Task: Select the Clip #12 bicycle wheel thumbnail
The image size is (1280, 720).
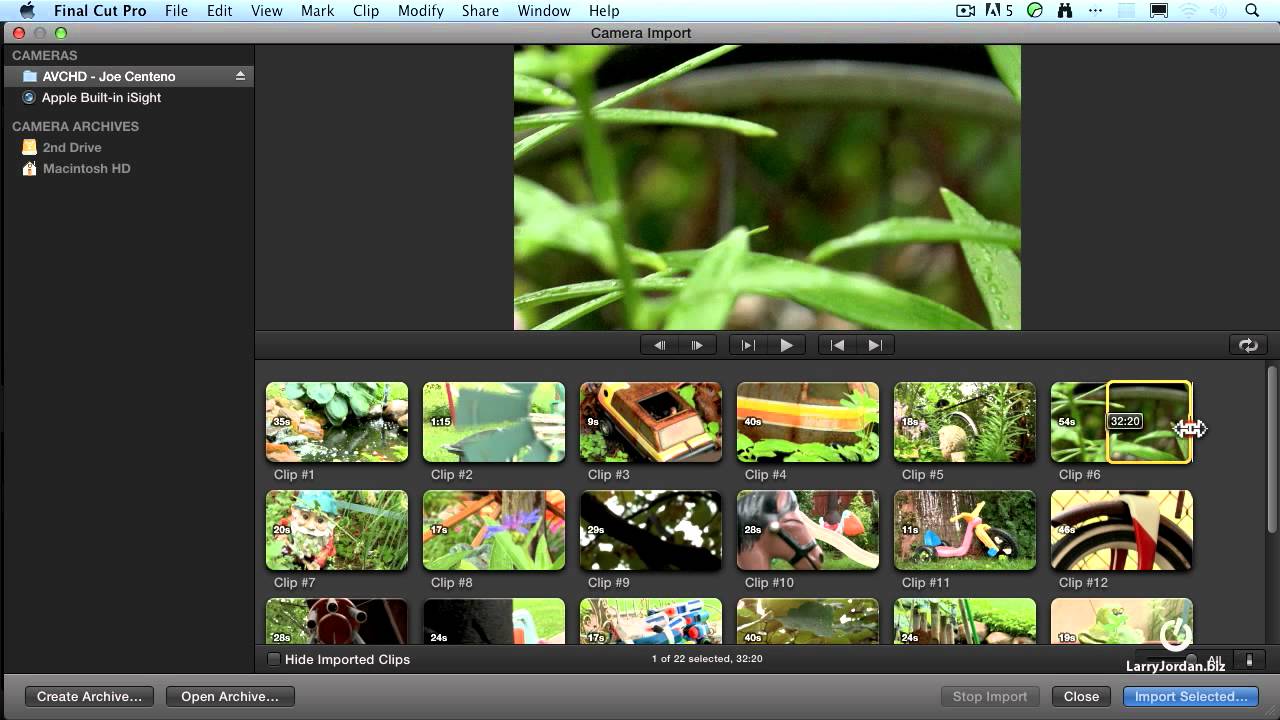Action: click(x=1122, y=530)
